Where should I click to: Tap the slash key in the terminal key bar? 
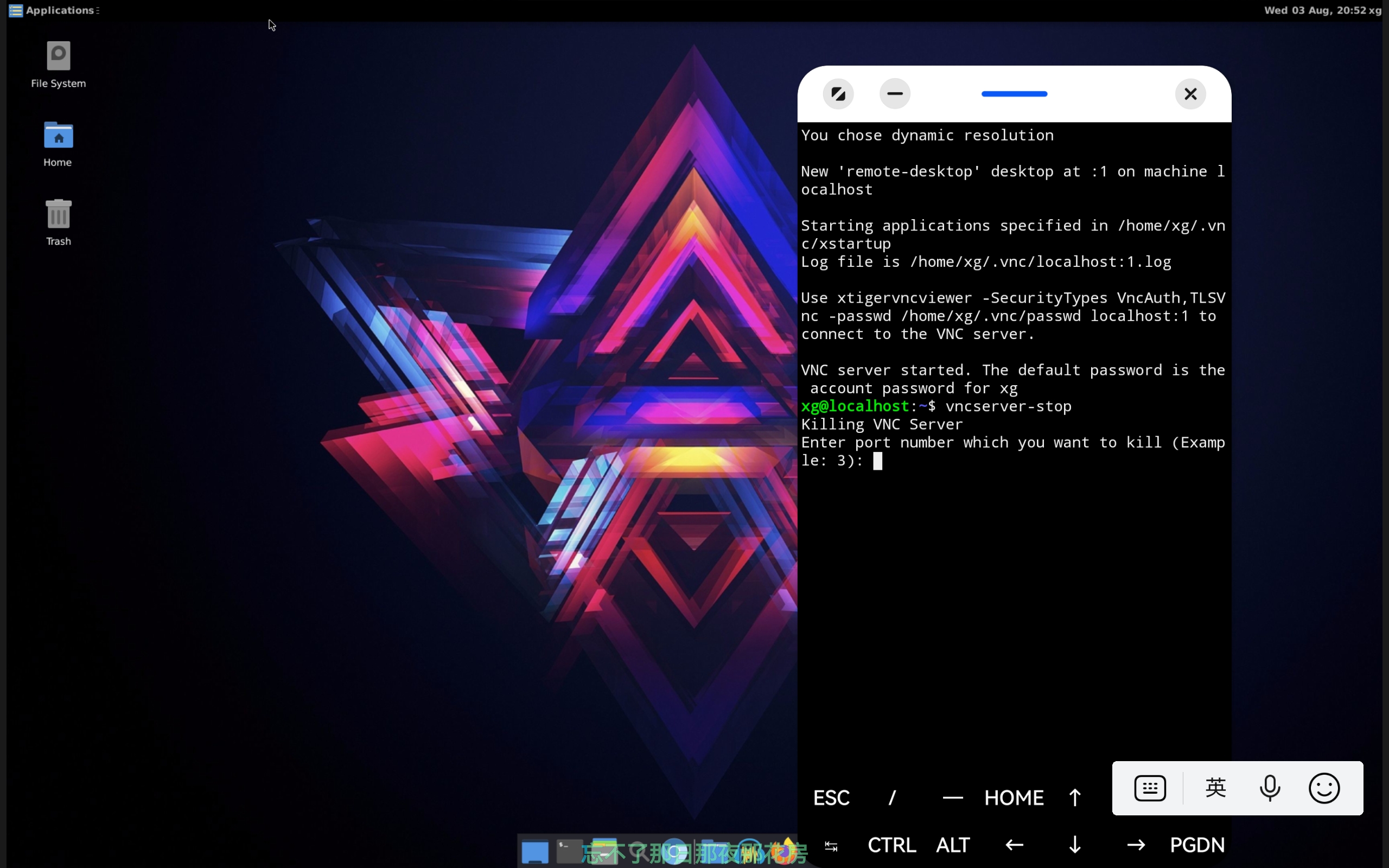892,797
